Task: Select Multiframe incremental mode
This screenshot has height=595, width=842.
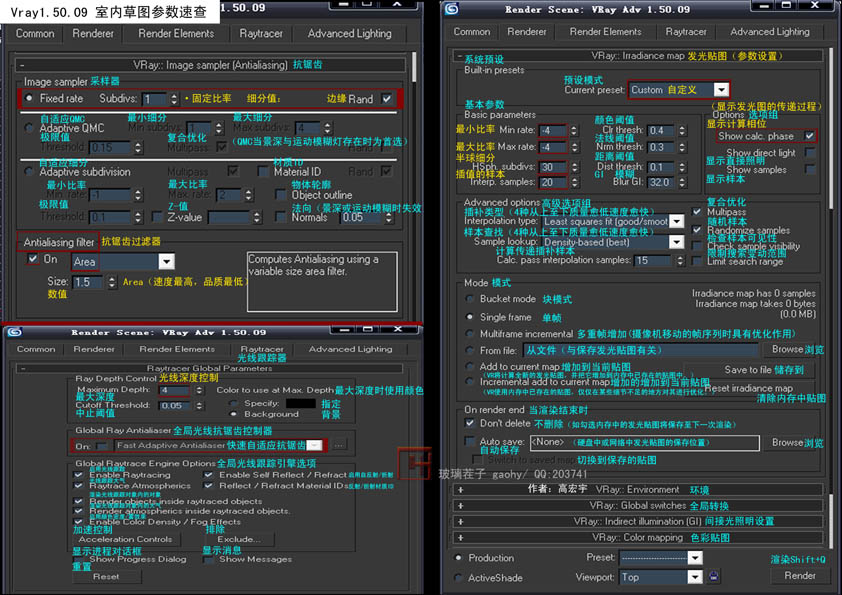Action: [x=470, y=333]
